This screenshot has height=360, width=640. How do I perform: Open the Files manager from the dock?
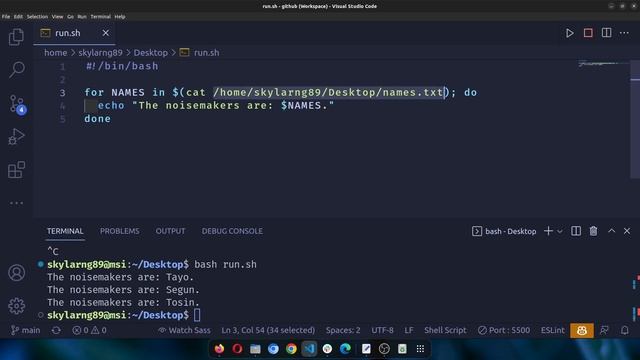point(255,349)
